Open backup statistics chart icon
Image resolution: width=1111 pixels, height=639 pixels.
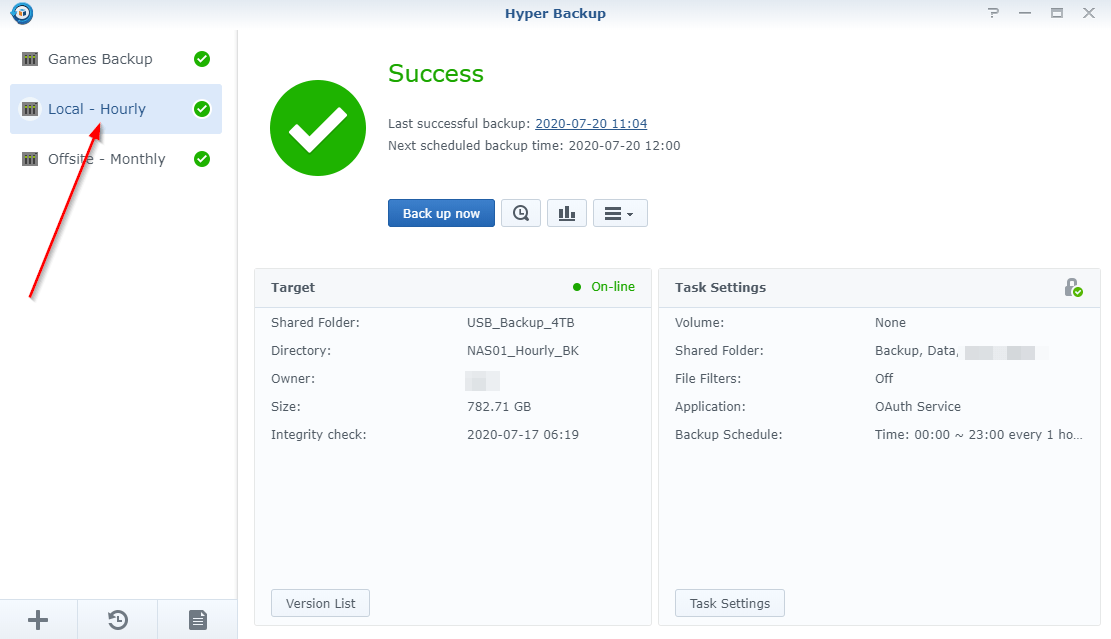click(x=567, y=213)
